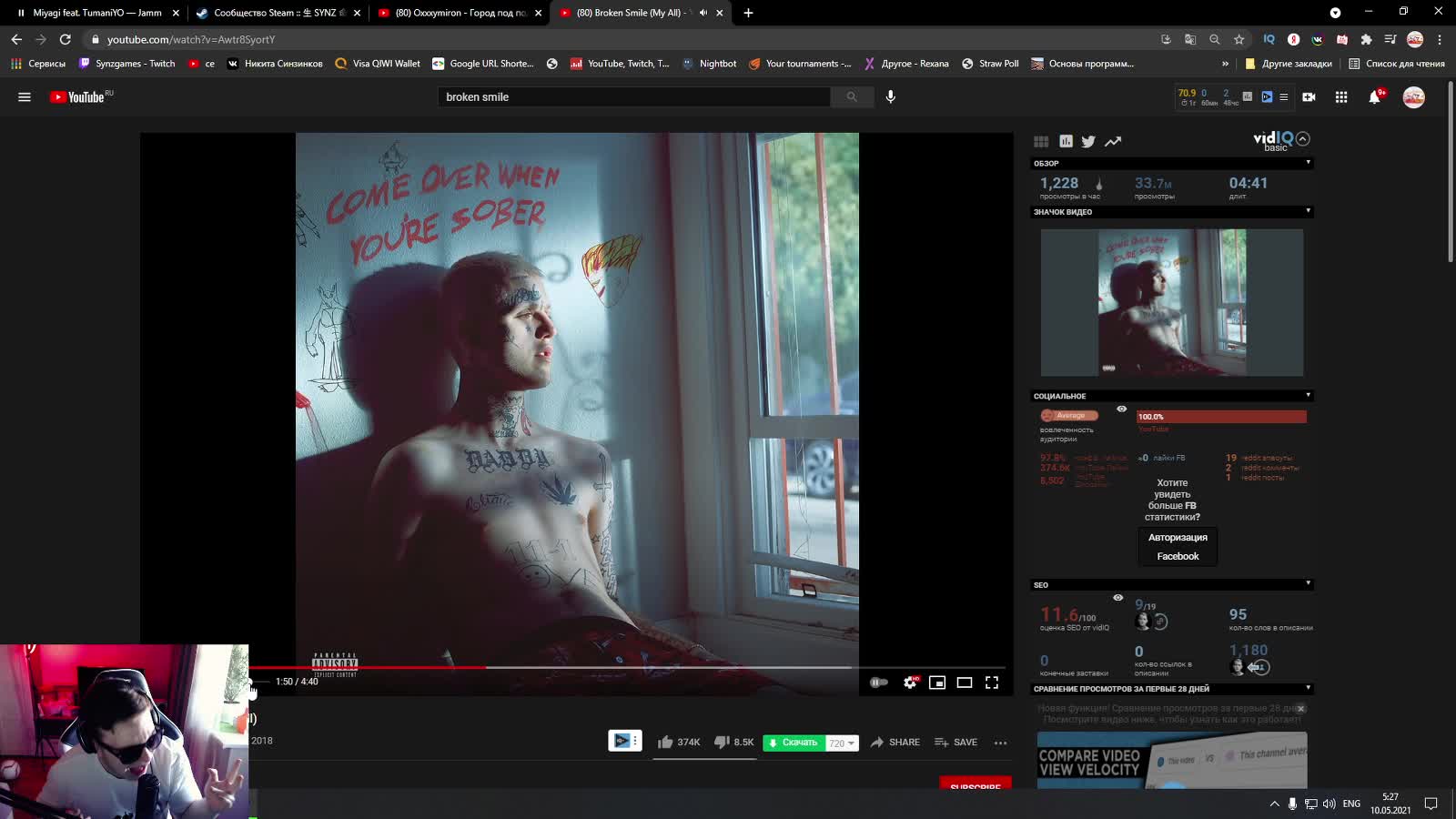Click the SHARE button
This screenshot has width=1456, height=819.
coord(895,743)
